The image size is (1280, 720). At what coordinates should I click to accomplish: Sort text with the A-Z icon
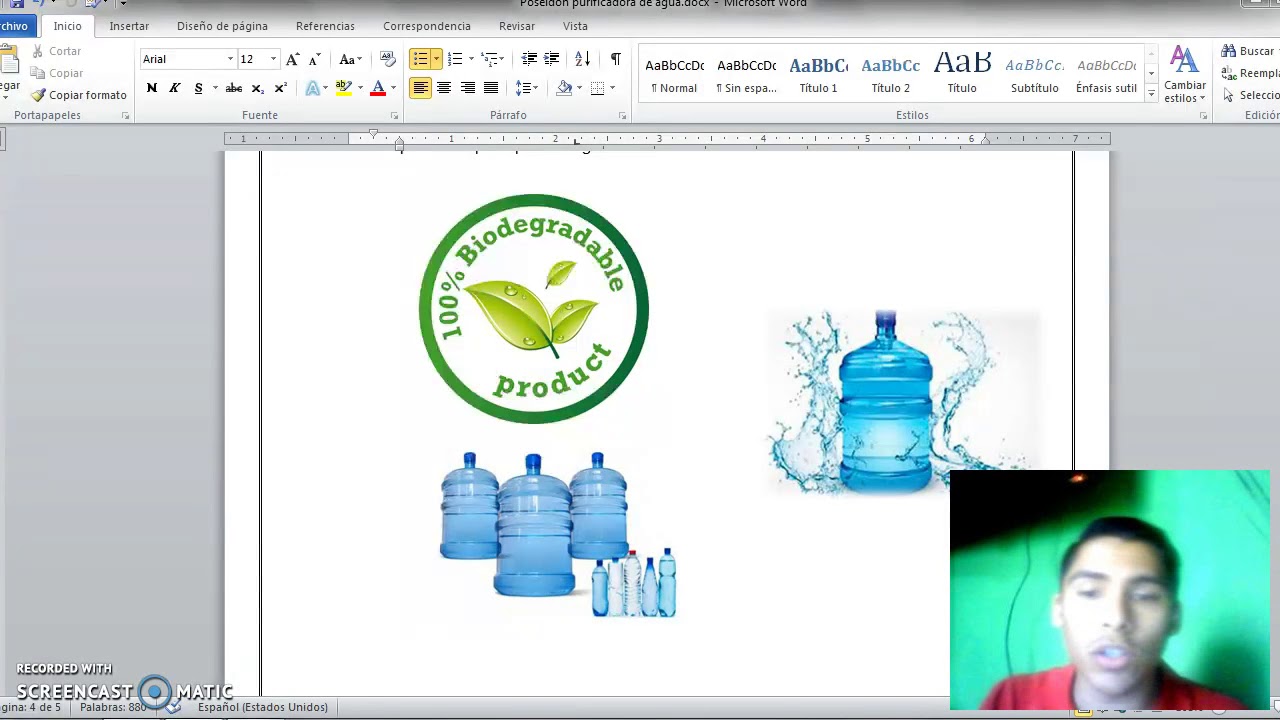pyautogui.click(x=583, y=59)
